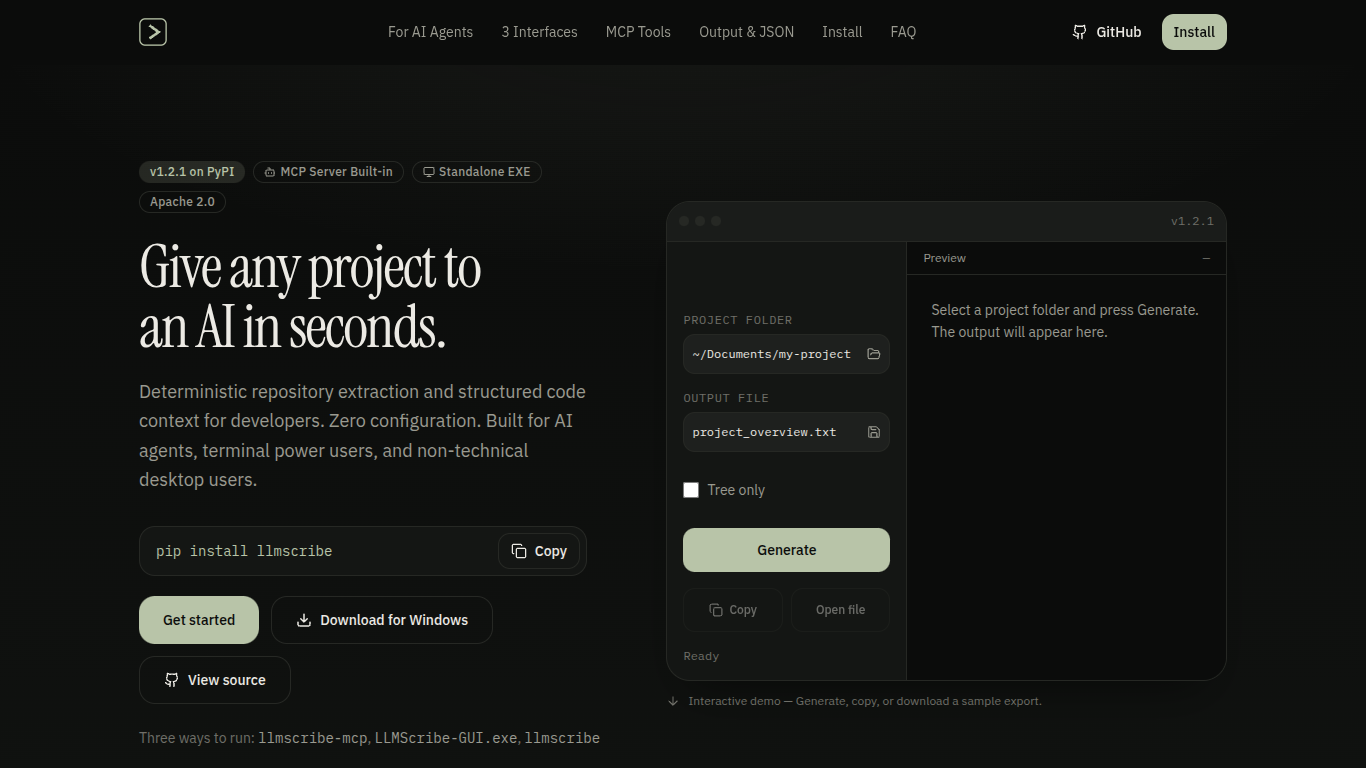Screen dimensions: 1366x768
Task: Click the Open file button
Action: coord(840,610)
